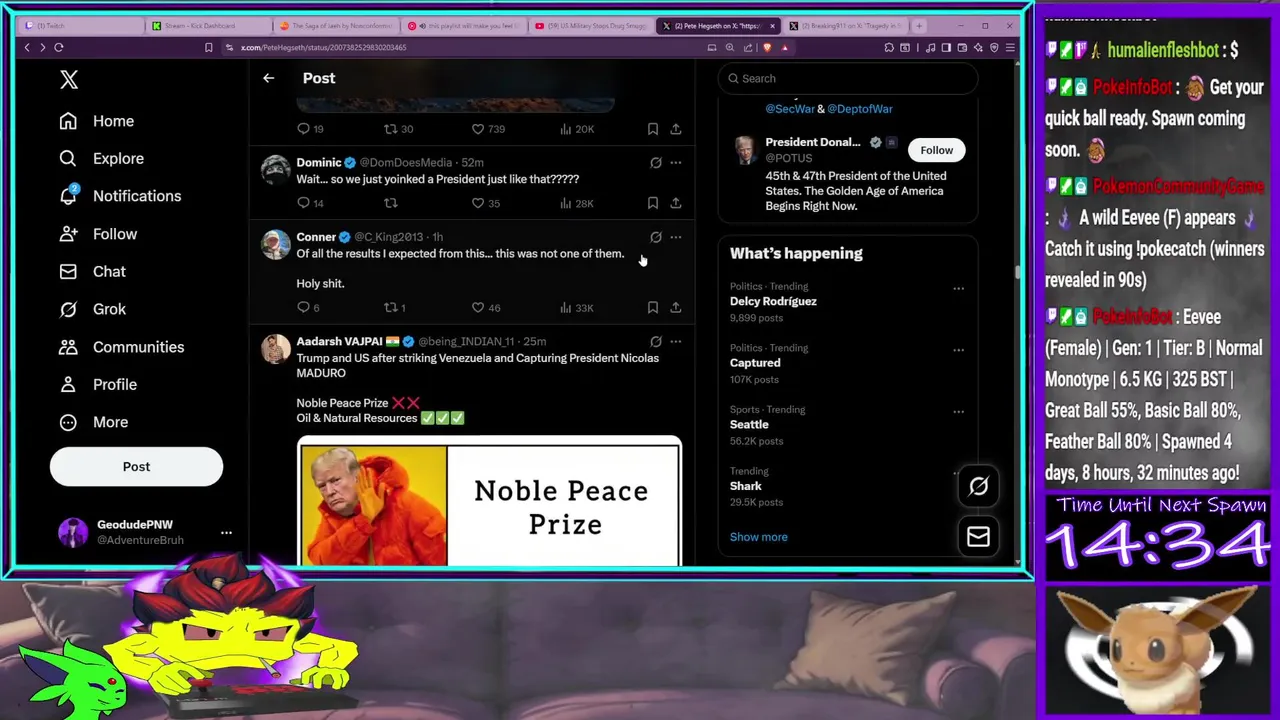Open Notifications in the sidebar
The width and height of the screenshot is (1280, 720).
[120, 196]
